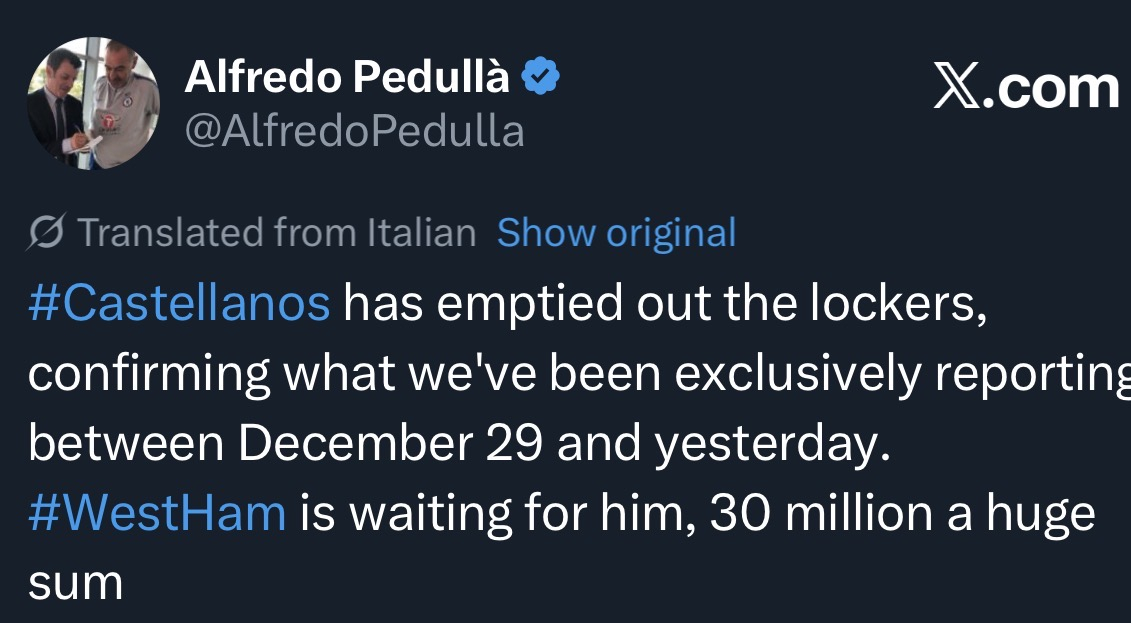Viewport: 1131px width, 623px height.
Task: Click the blue verified checkmark badge
Action: click(541, 78)
